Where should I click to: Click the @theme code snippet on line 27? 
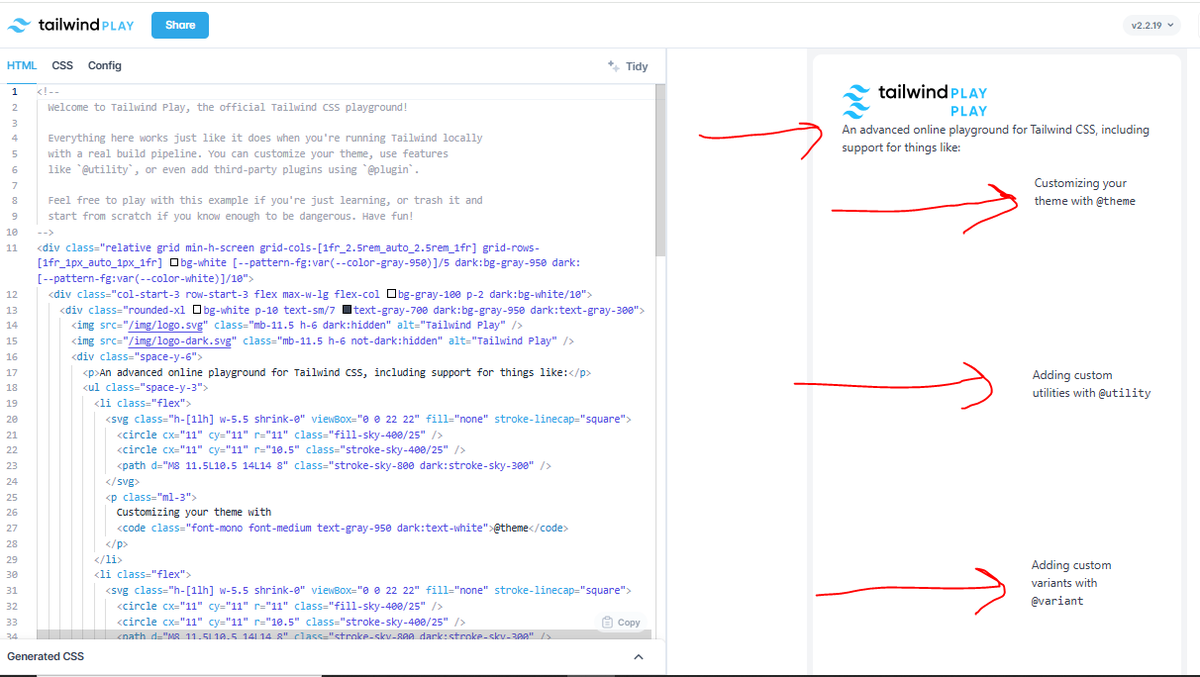[x=509, y=527]
